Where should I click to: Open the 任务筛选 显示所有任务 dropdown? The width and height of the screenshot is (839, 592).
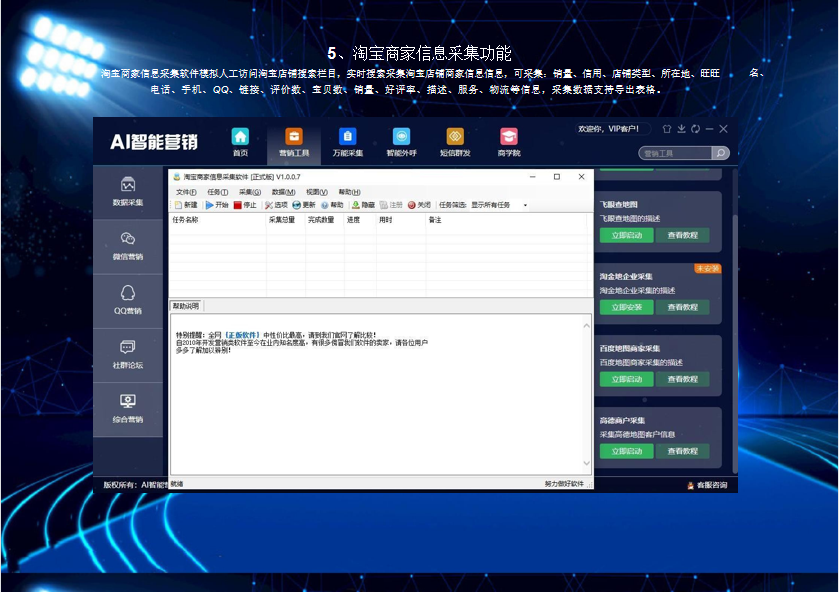pos(499,205)
